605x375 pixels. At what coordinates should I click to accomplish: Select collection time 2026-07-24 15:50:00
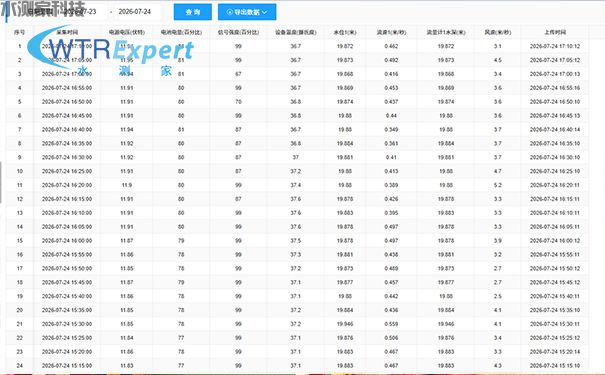[67, 269]
